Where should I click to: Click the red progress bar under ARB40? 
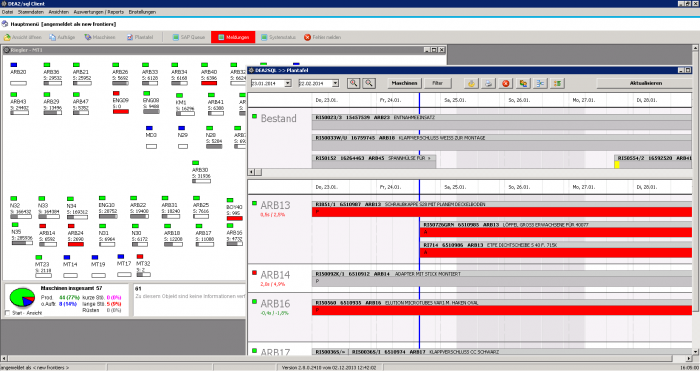click(x=209, y=83)
